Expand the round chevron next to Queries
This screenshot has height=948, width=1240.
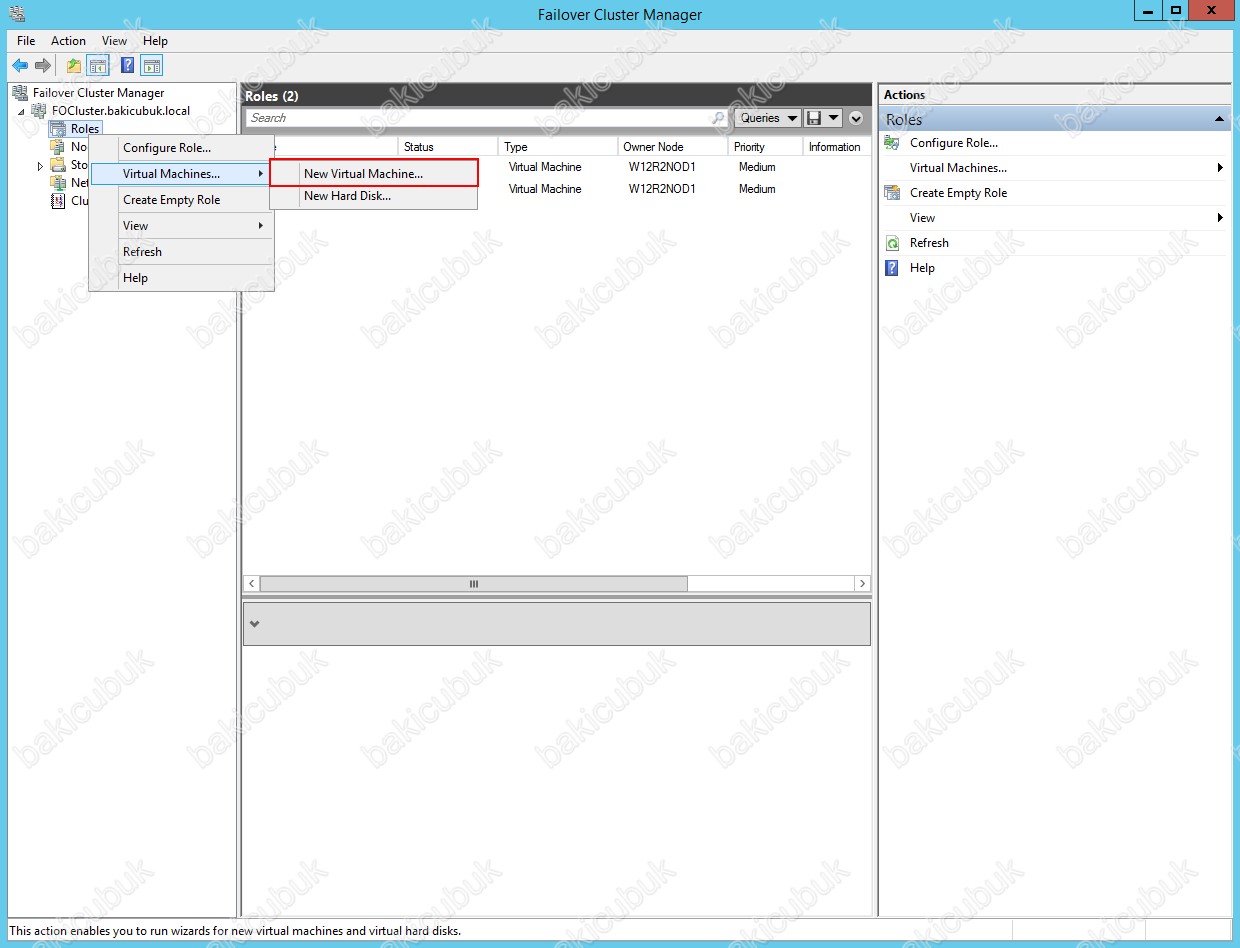click(x=856, y=118)
